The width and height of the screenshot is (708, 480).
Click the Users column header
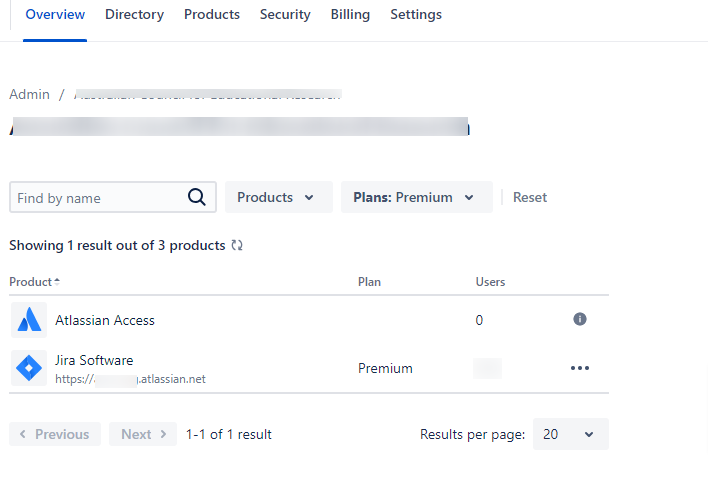(x=490, y=282)
